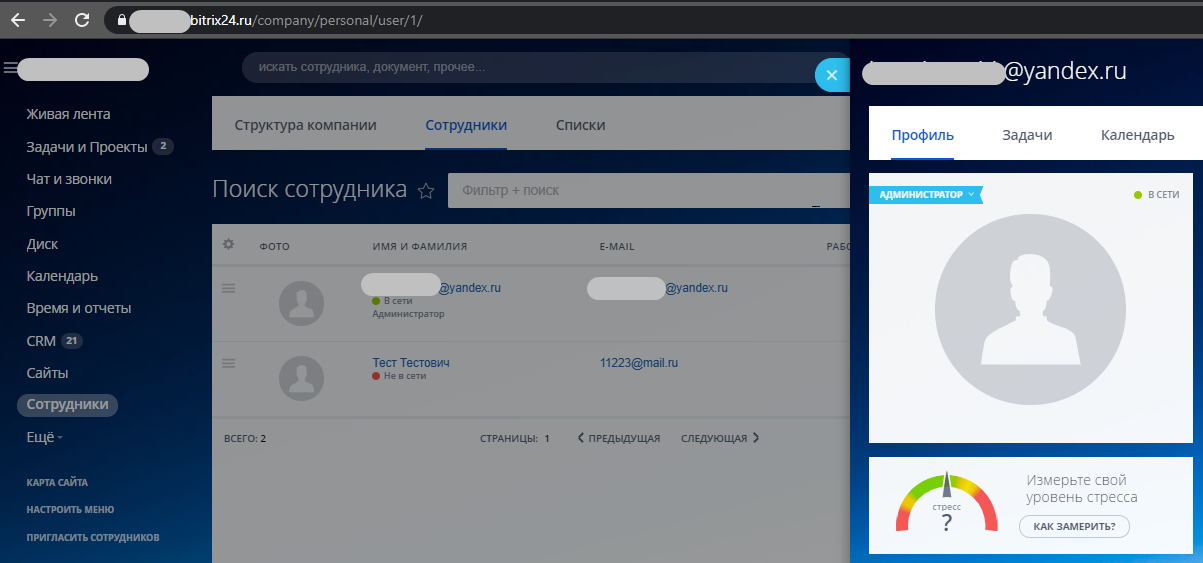
Task: Select the Структура компании tab
Action: (305, 125)
